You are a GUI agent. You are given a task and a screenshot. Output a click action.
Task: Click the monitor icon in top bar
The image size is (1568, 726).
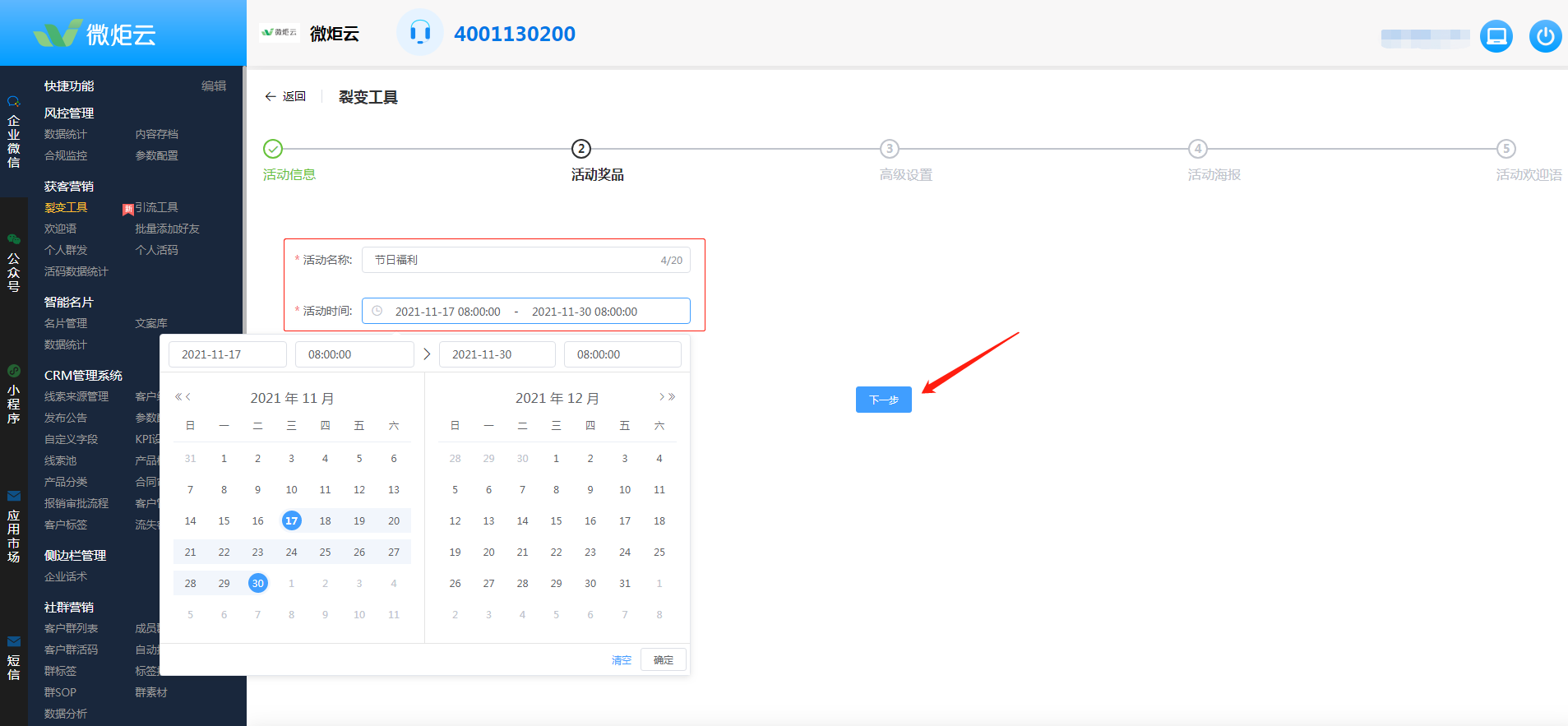click(x=1496, y=36)
